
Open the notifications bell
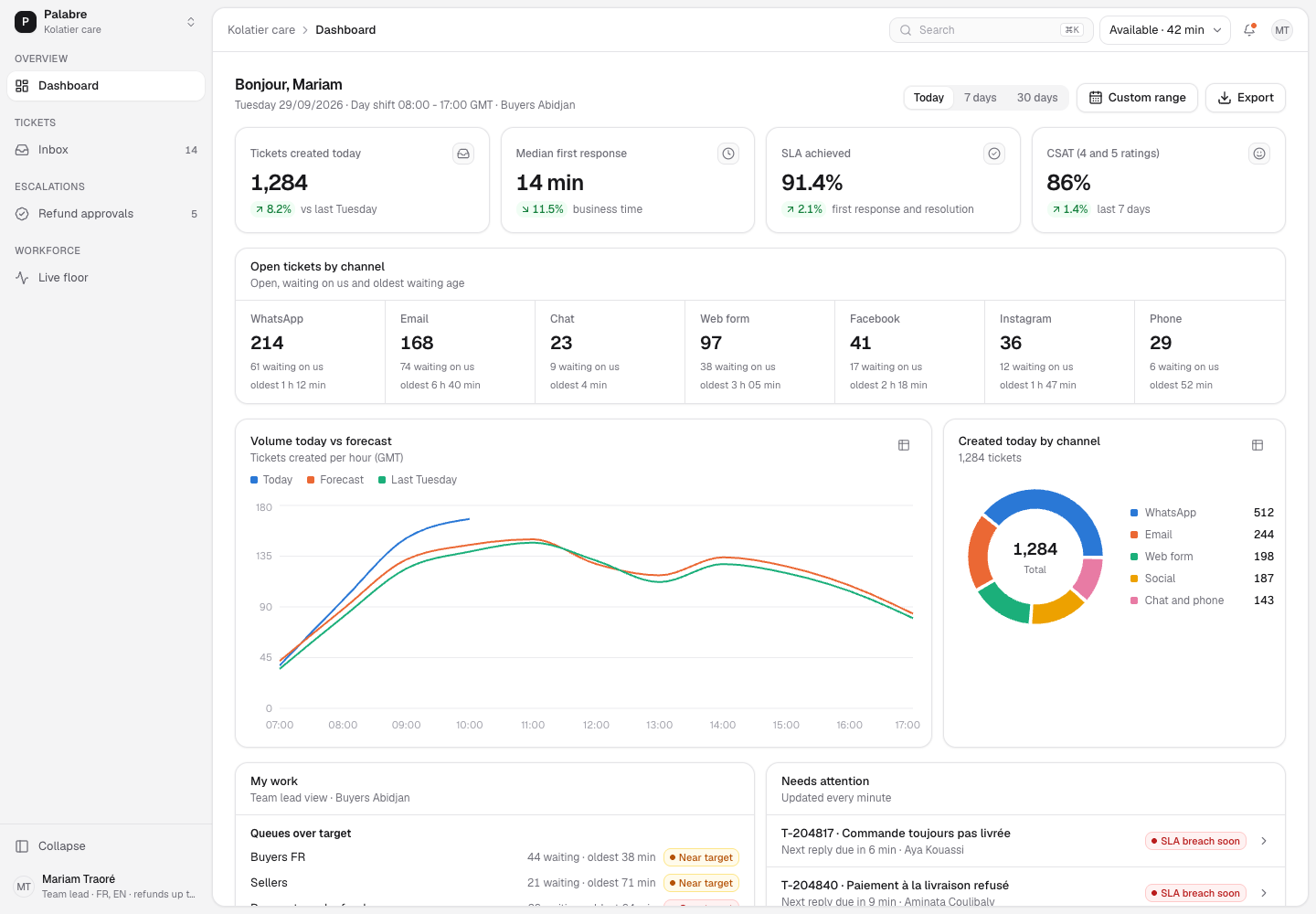pos(1249,30)
